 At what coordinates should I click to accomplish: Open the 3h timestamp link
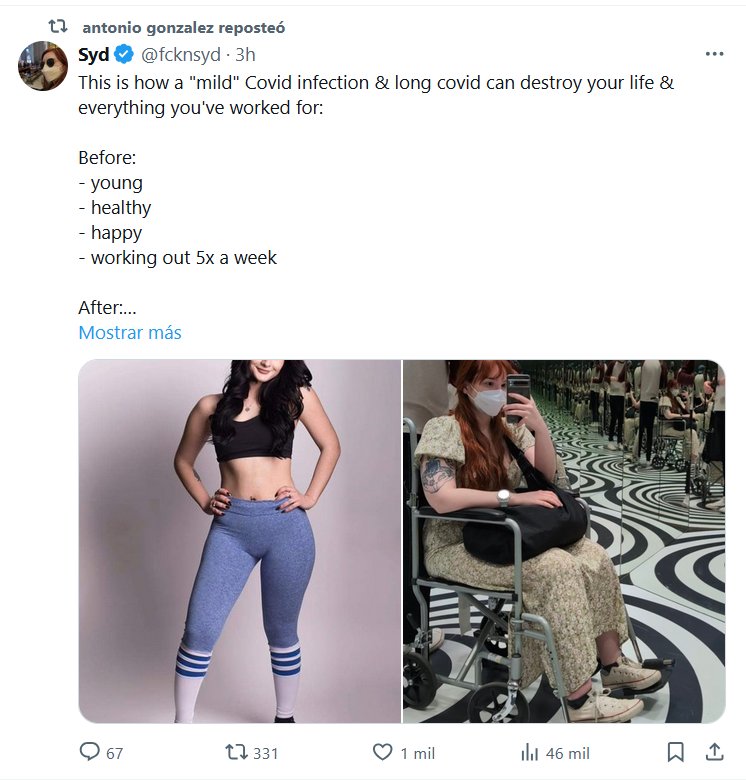tap(245, 54)
